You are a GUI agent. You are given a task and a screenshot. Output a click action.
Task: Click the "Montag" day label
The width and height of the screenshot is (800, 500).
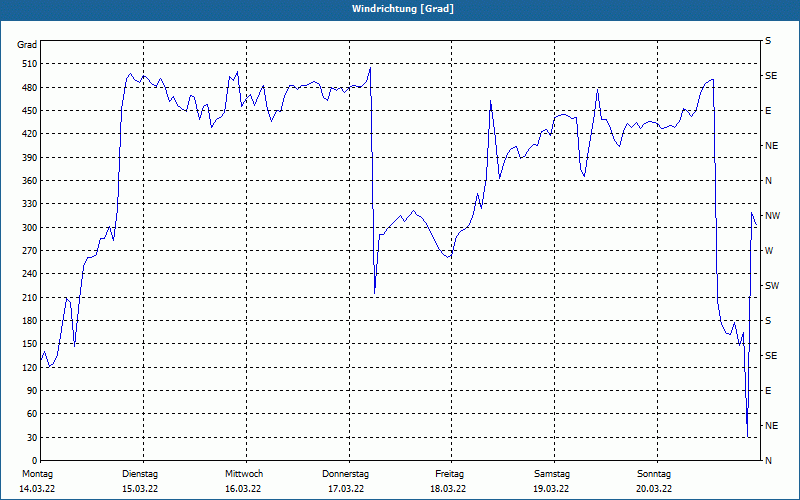pyautogui.click(x=37, y=474)
